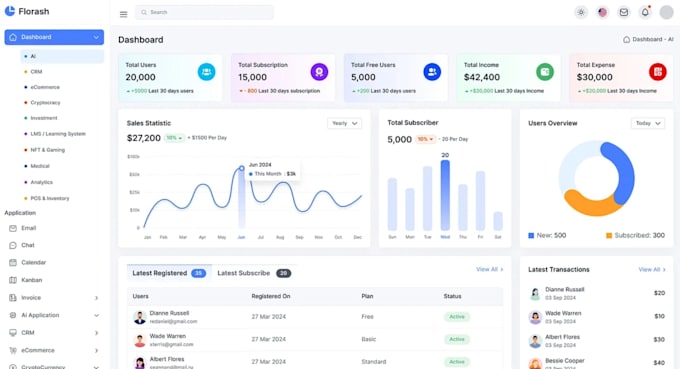680x369 pixels.
Task: Click View All in the registered users panel
Action: [490, 269]
